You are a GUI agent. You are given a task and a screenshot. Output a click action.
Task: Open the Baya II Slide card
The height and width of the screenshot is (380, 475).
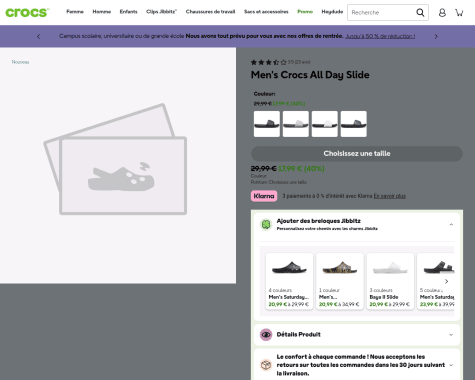pos(390,281)
